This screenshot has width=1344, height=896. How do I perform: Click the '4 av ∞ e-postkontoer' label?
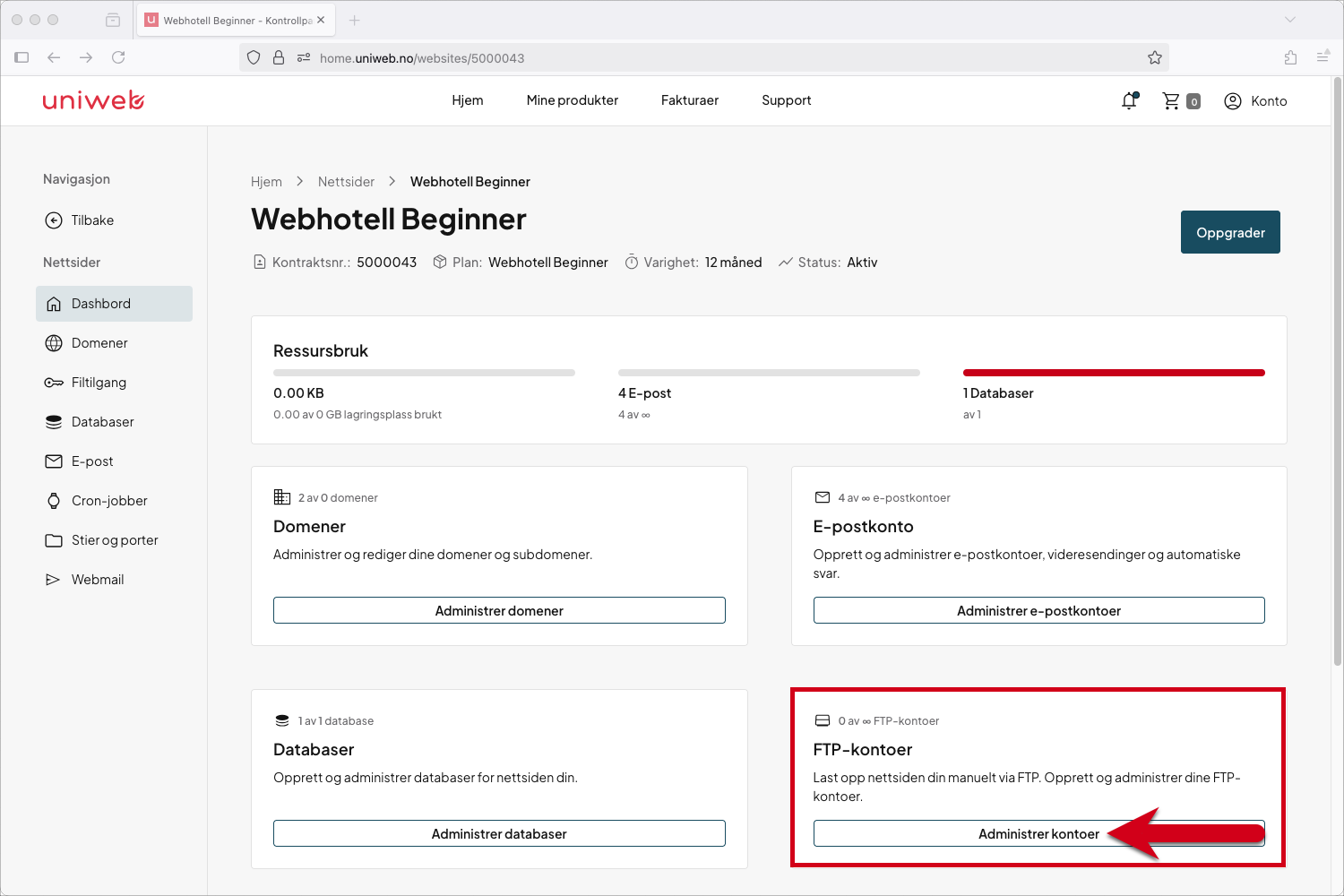coord(893,497)
